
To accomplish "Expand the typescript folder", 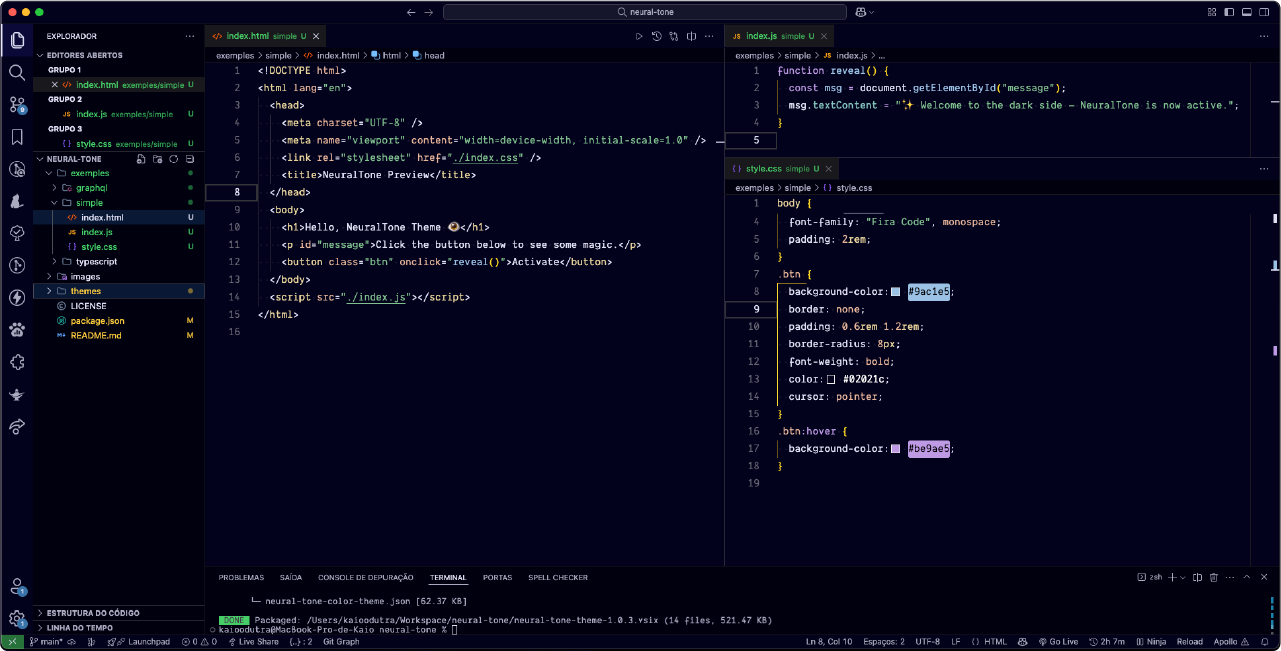I will [x=55, y=261].
